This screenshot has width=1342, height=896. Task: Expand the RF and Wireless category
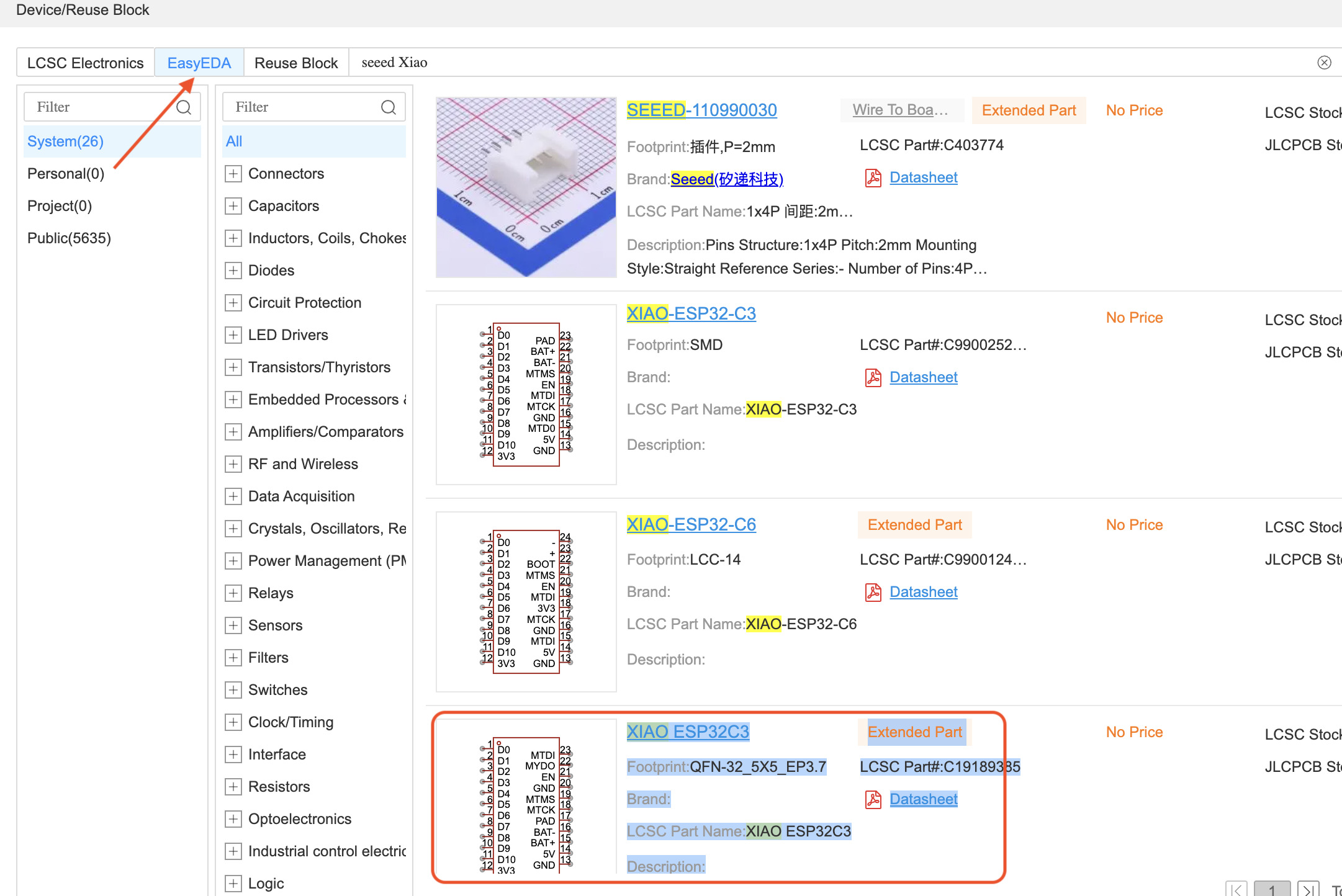tap(233, 464)
